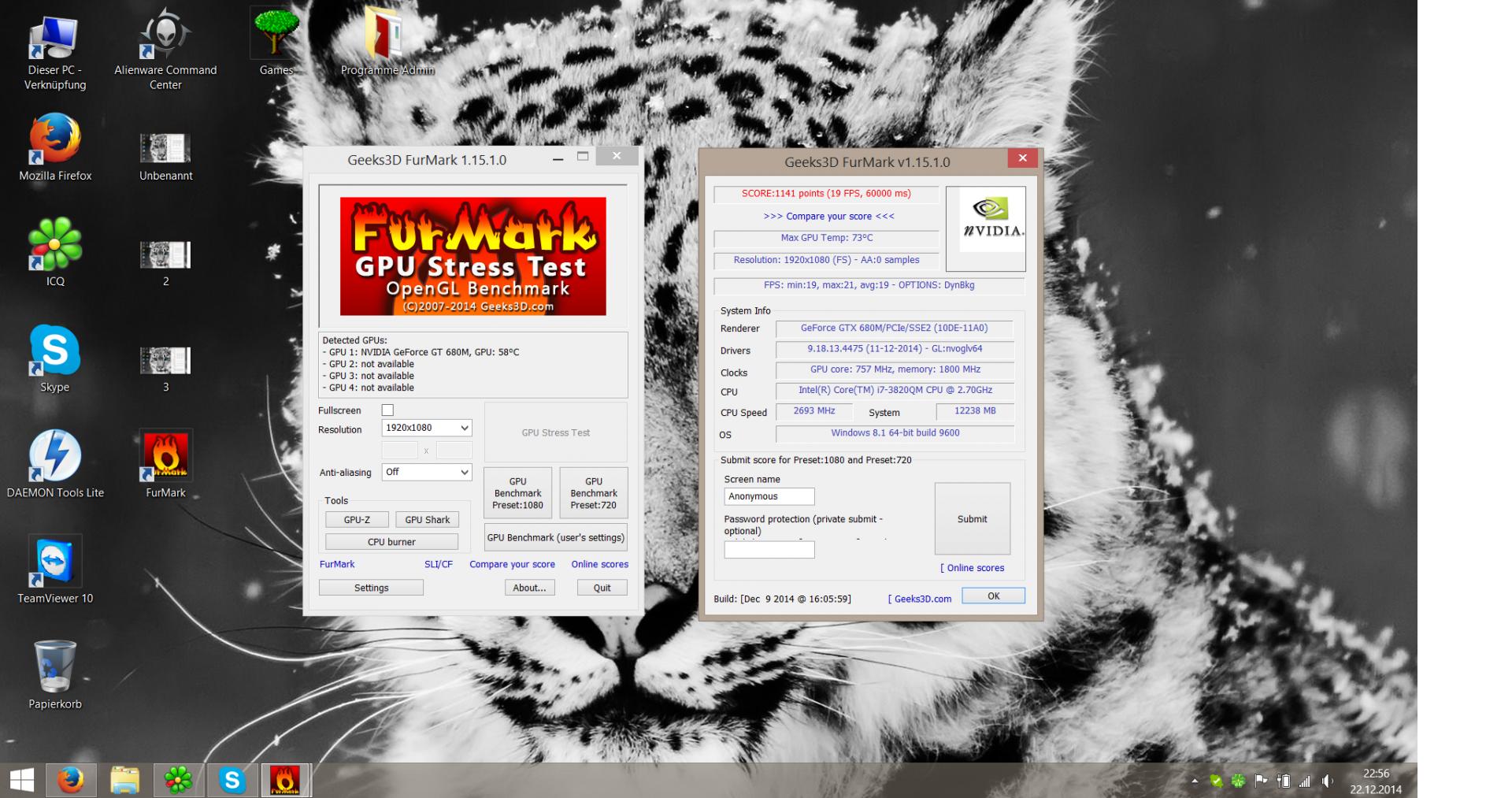The width and height of the screenshot is (1512, 798).
Task: Open DAEMON Tools Lite desktop icon
Action: click(x=55, y=465)
